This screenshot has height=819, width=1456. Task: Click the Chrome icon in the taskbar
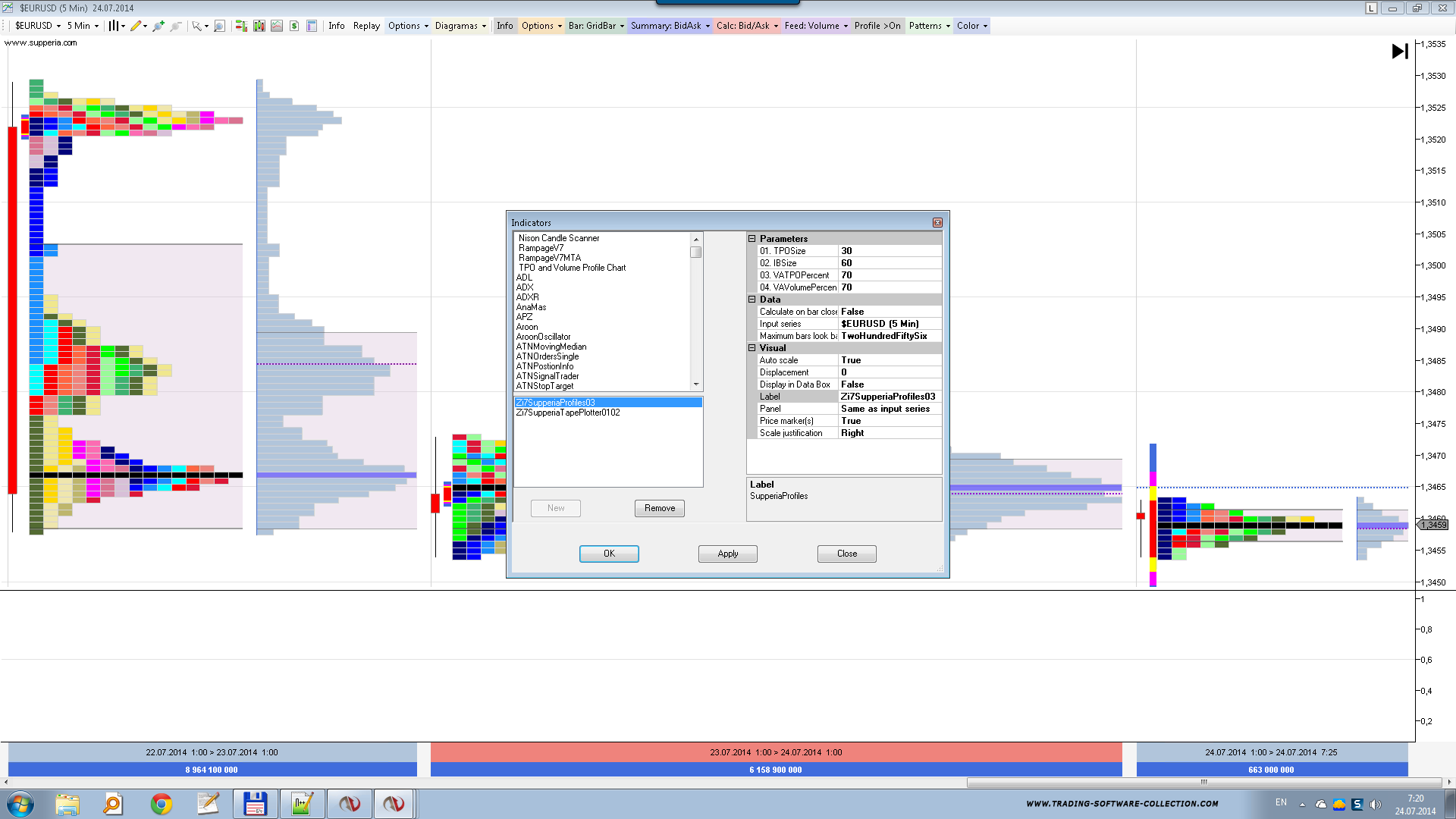coord(162,804)
